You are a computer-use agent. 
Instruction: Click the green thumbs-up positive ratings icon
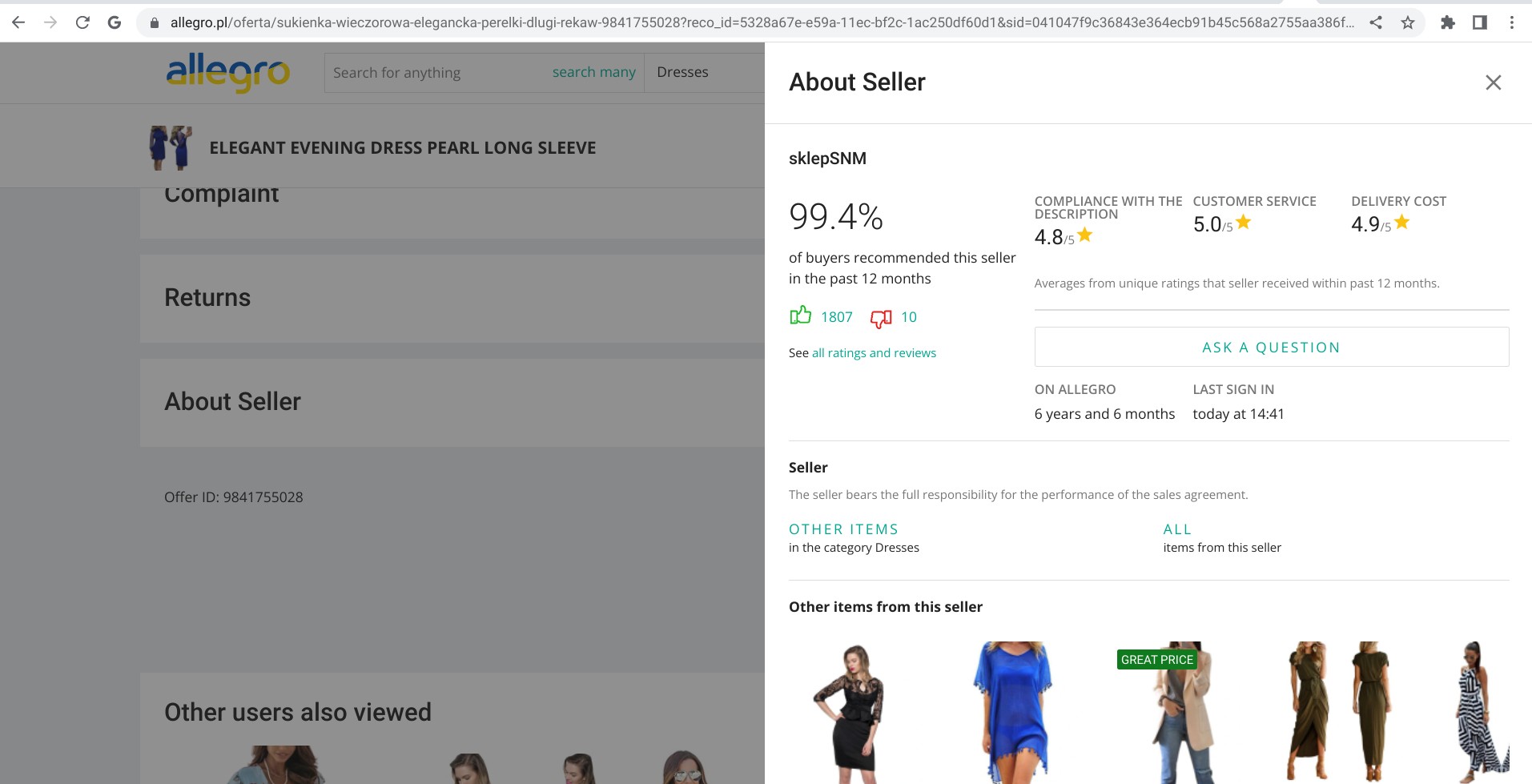(x=800, y=316)
